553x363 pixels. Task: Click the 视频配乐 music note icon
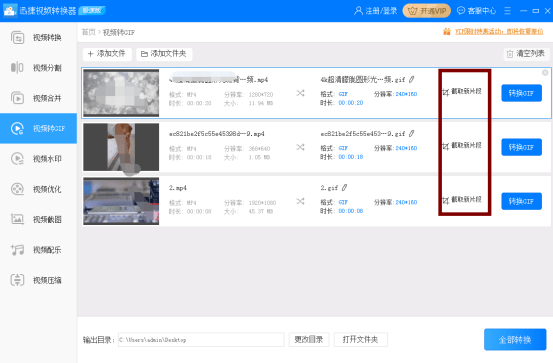(x=17, y=250)
